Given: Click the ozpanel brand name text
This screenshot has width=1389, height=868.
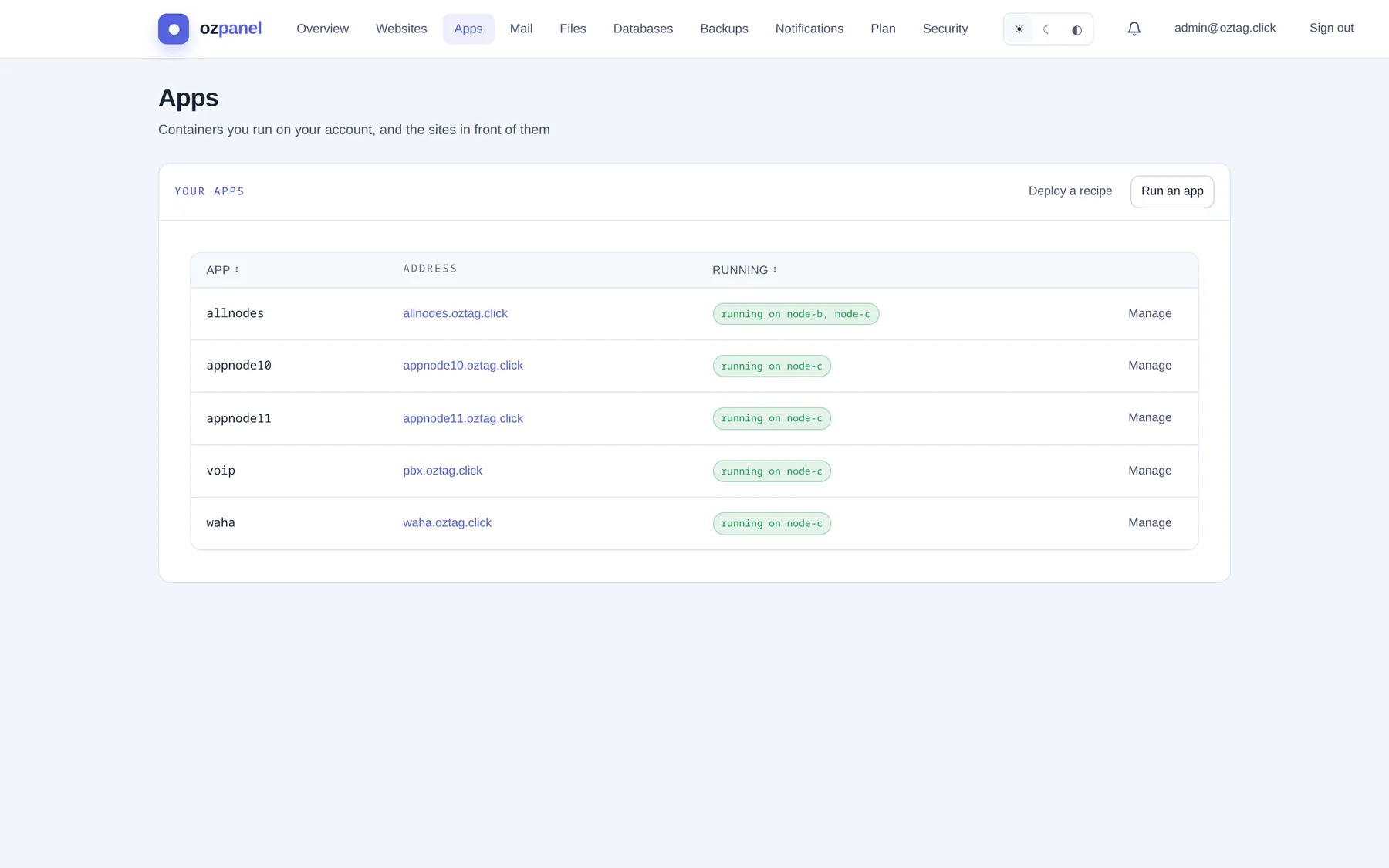Looking at the screenshot, I should pos(231,29).
